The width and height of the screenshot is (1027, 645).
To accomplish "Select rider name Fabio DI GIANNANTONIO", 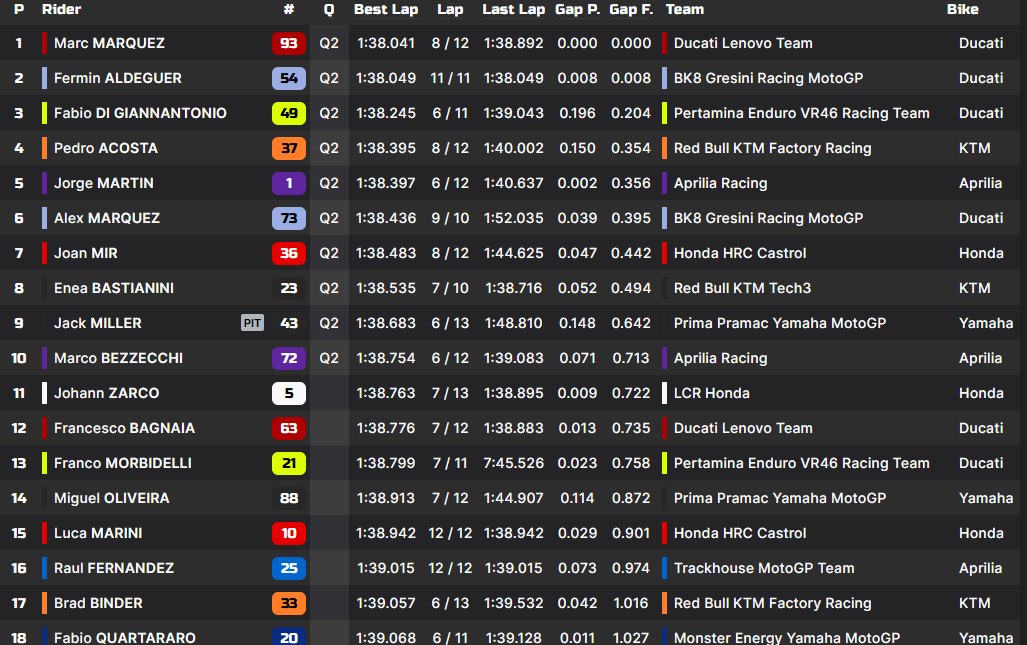I will tap(140, 113).
